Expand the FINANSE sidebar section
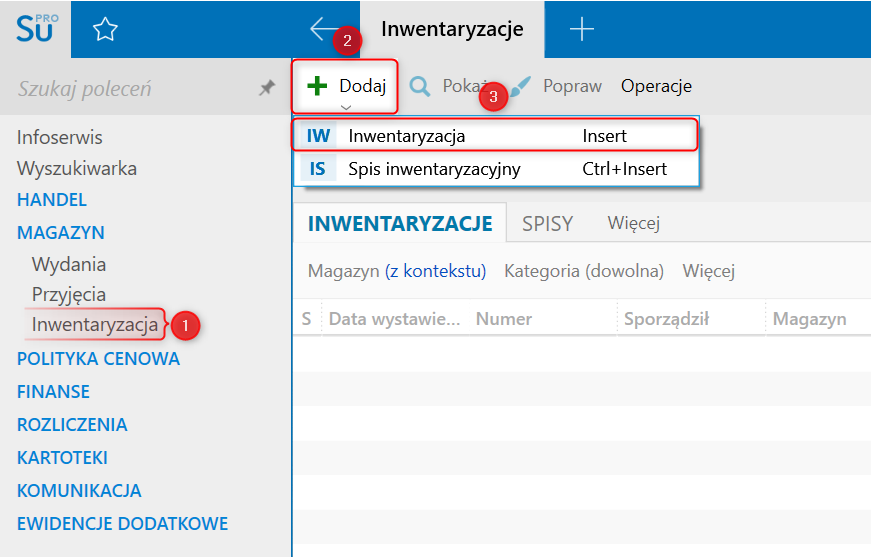The height and width of the screenshot is (557, 871). pyautogui.click(x=53, y=391)
